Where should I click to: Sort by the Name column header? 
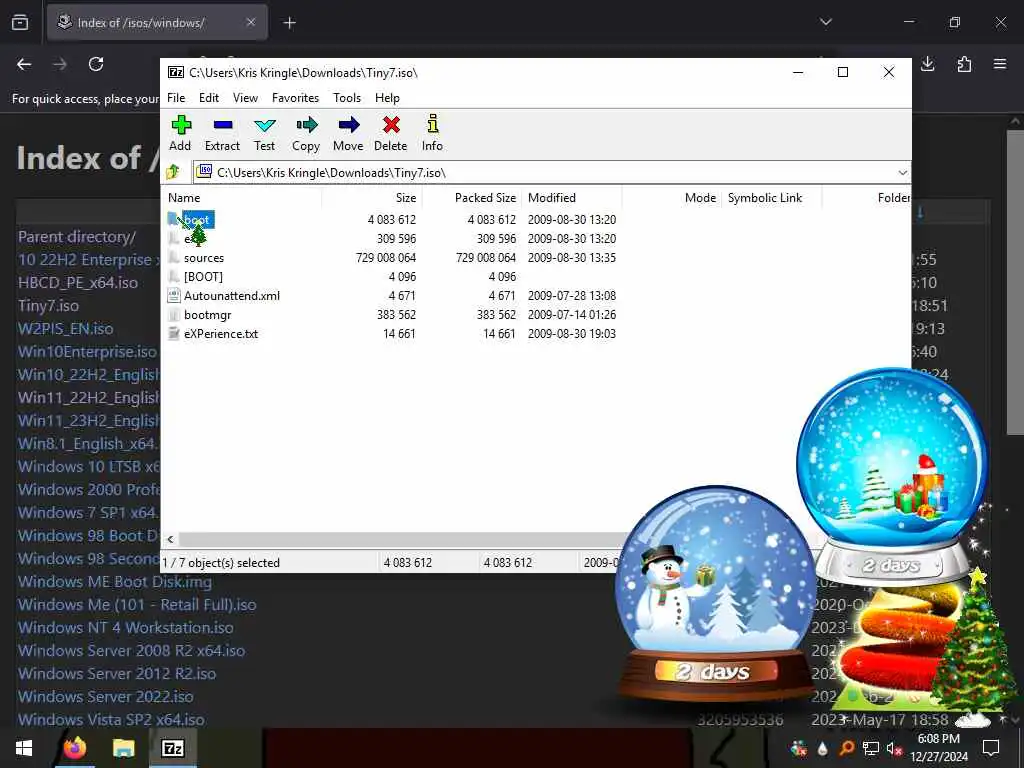click(242, 197)
